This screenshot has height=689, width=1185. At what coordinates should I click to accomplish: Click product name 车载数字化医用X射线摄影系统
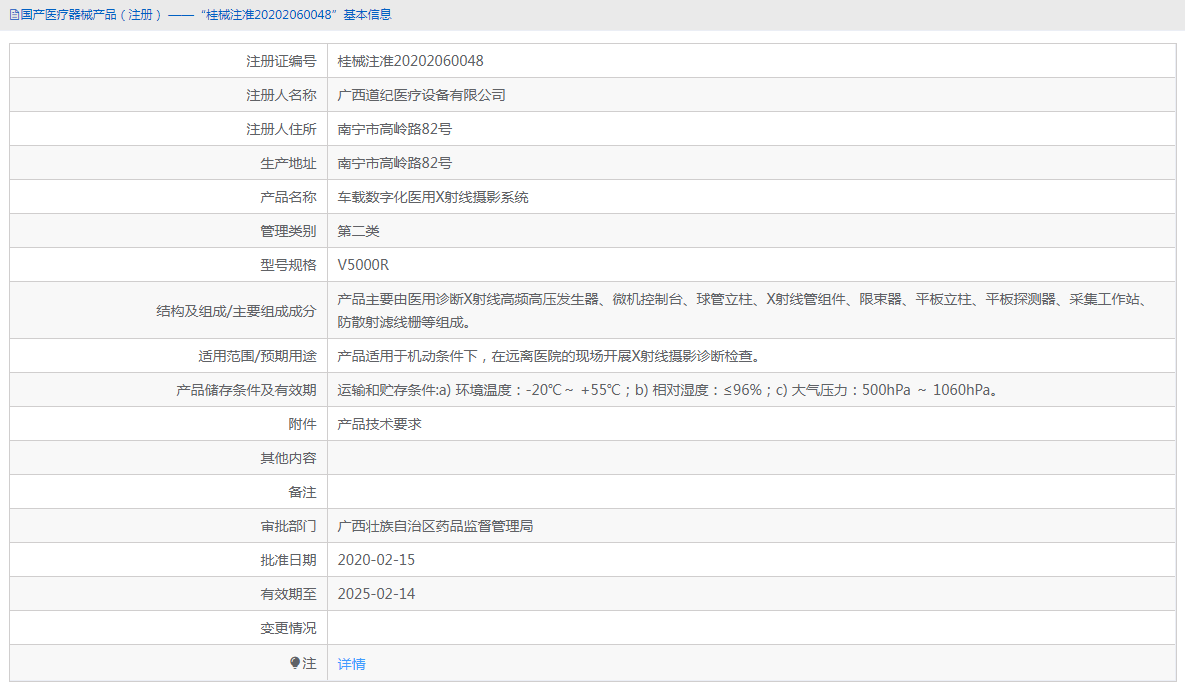(x=434, y=196)
